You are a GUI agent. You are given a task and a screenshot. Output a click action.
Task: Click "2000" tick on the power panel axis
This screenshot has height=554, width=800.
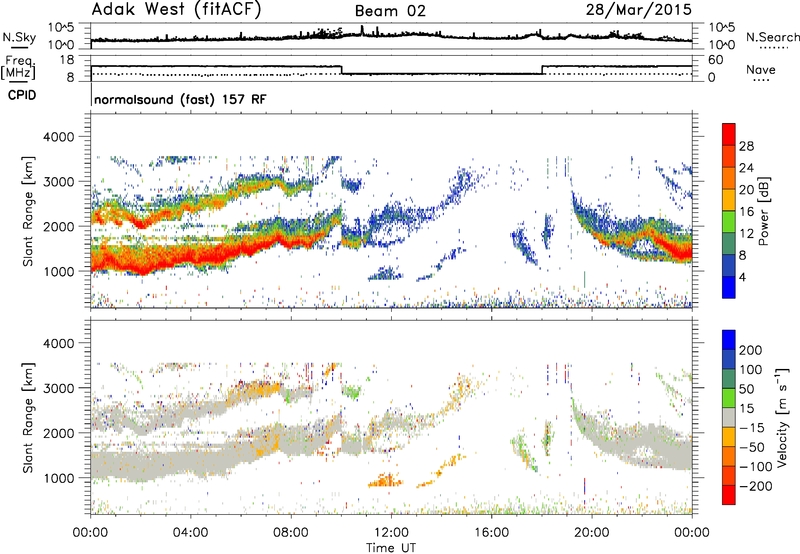coord(58,226)
